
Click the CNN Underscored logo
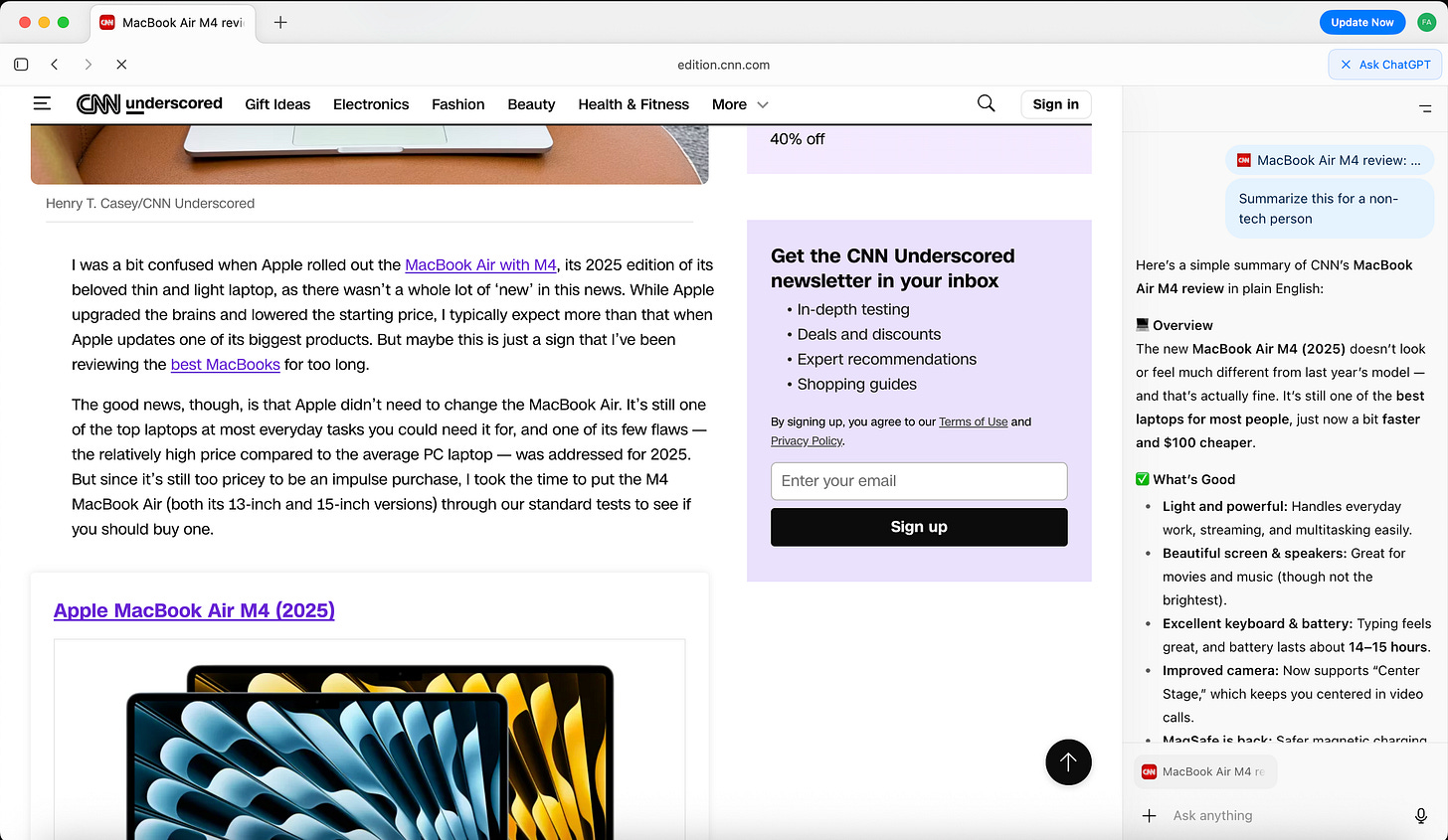click(x=149, y=103)
